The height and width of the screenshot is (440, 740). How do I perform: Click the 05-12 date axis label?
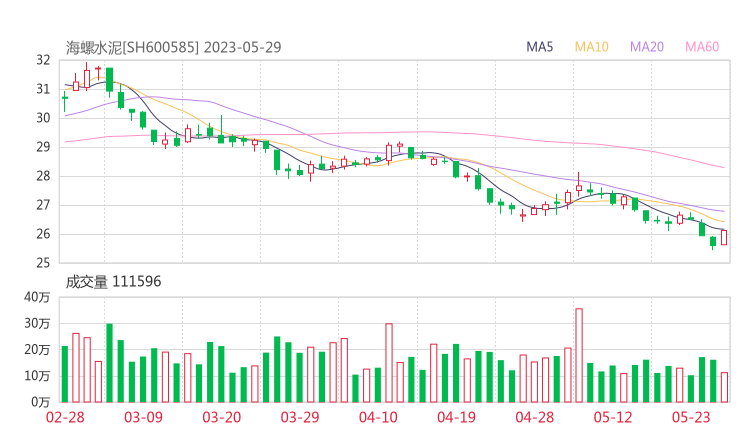pos(613,417)
